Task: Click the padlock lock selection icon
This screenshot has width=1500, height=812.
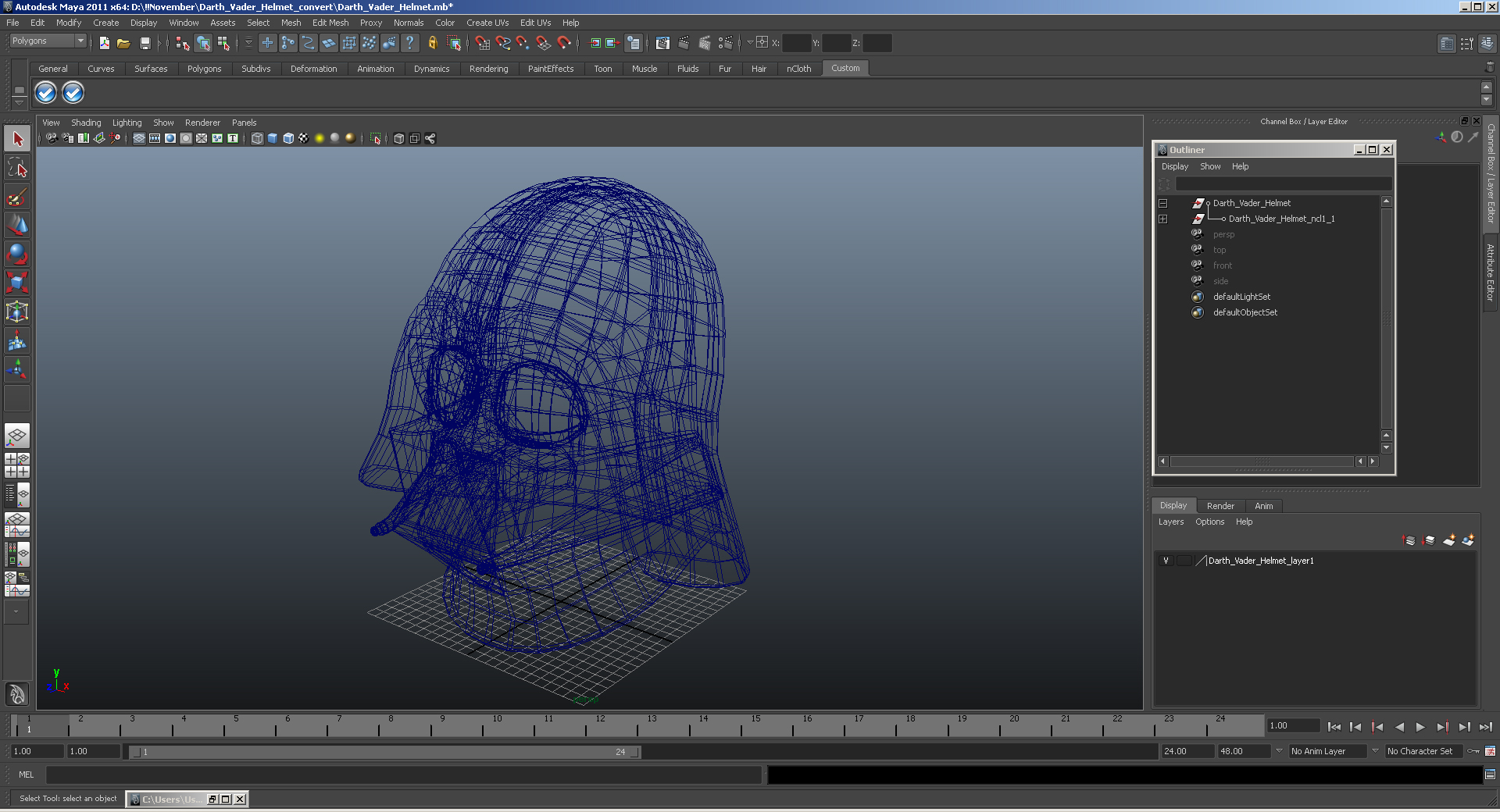Action: [432, 43]
